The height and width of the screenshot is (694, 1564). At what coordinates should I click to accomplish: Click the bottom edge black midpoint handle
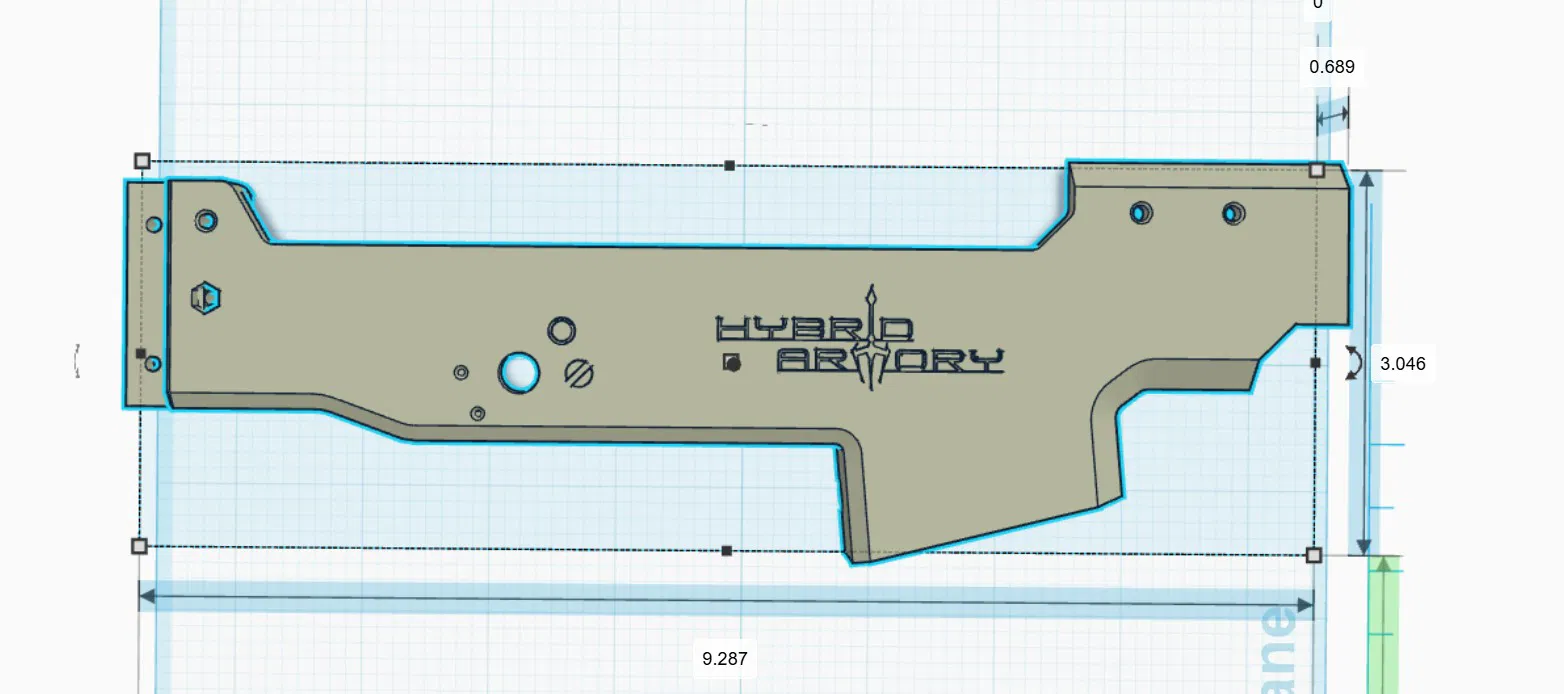coord(727,551)
